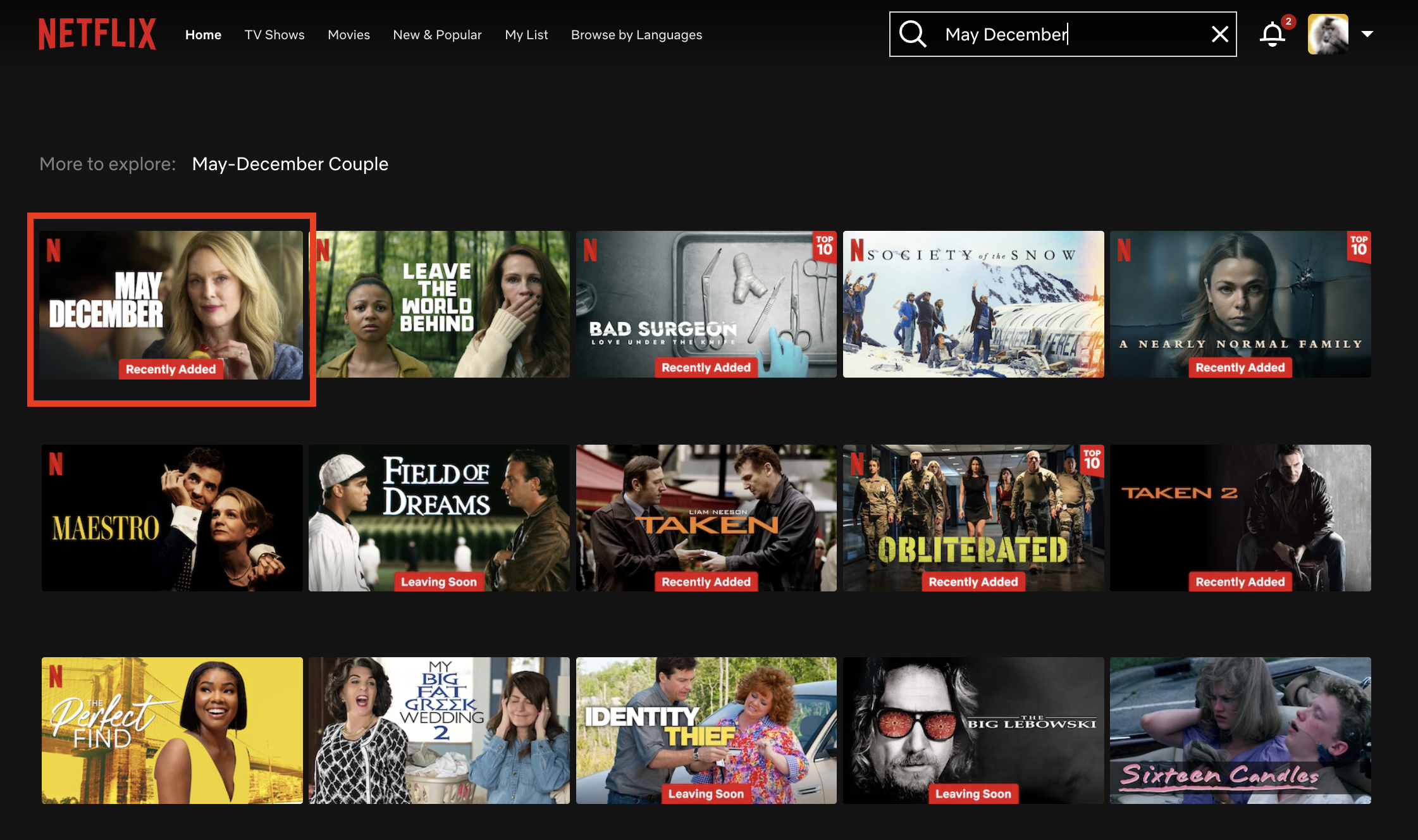Open My List from the navigation
Screen dimensions: 1418x840
526,35
